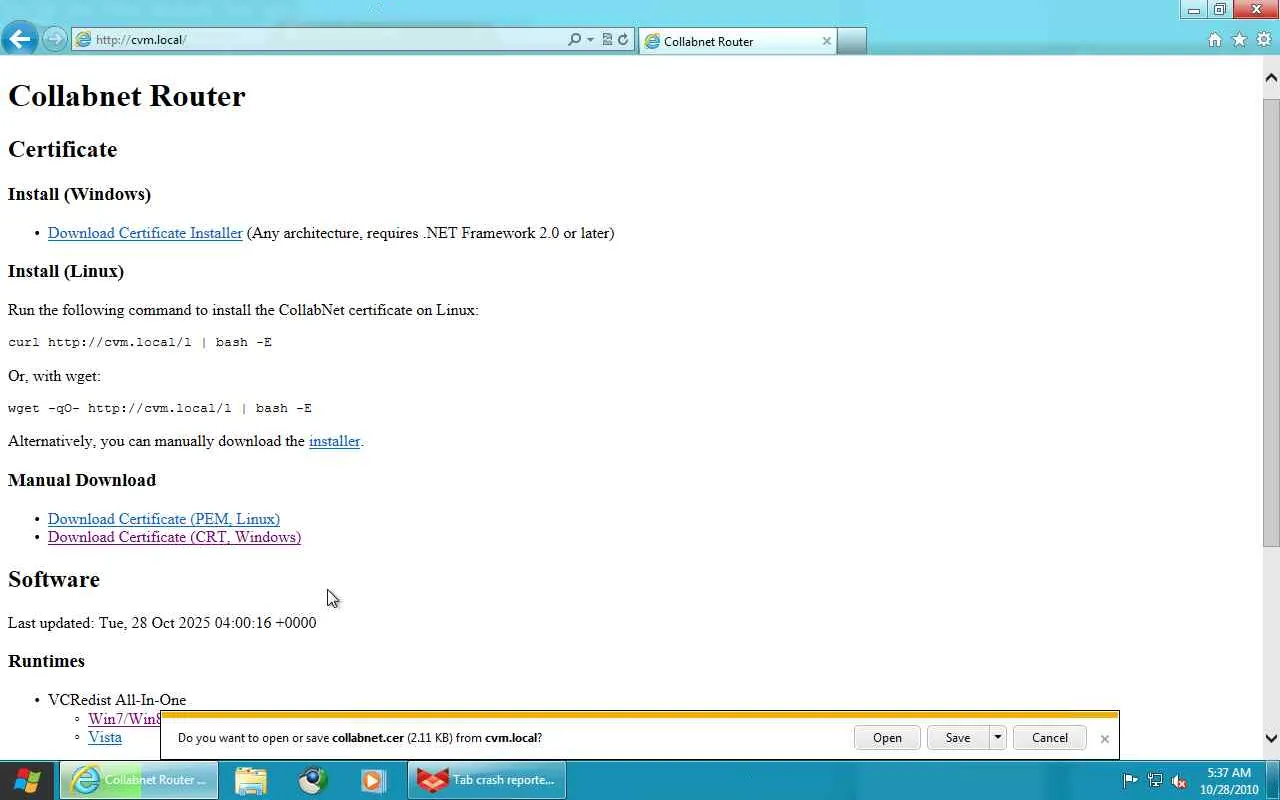Viewport: 1280px width, 800px height.
Task: Switch to Internet Explorer taskbar button
Action: click(x=139, y=780)
